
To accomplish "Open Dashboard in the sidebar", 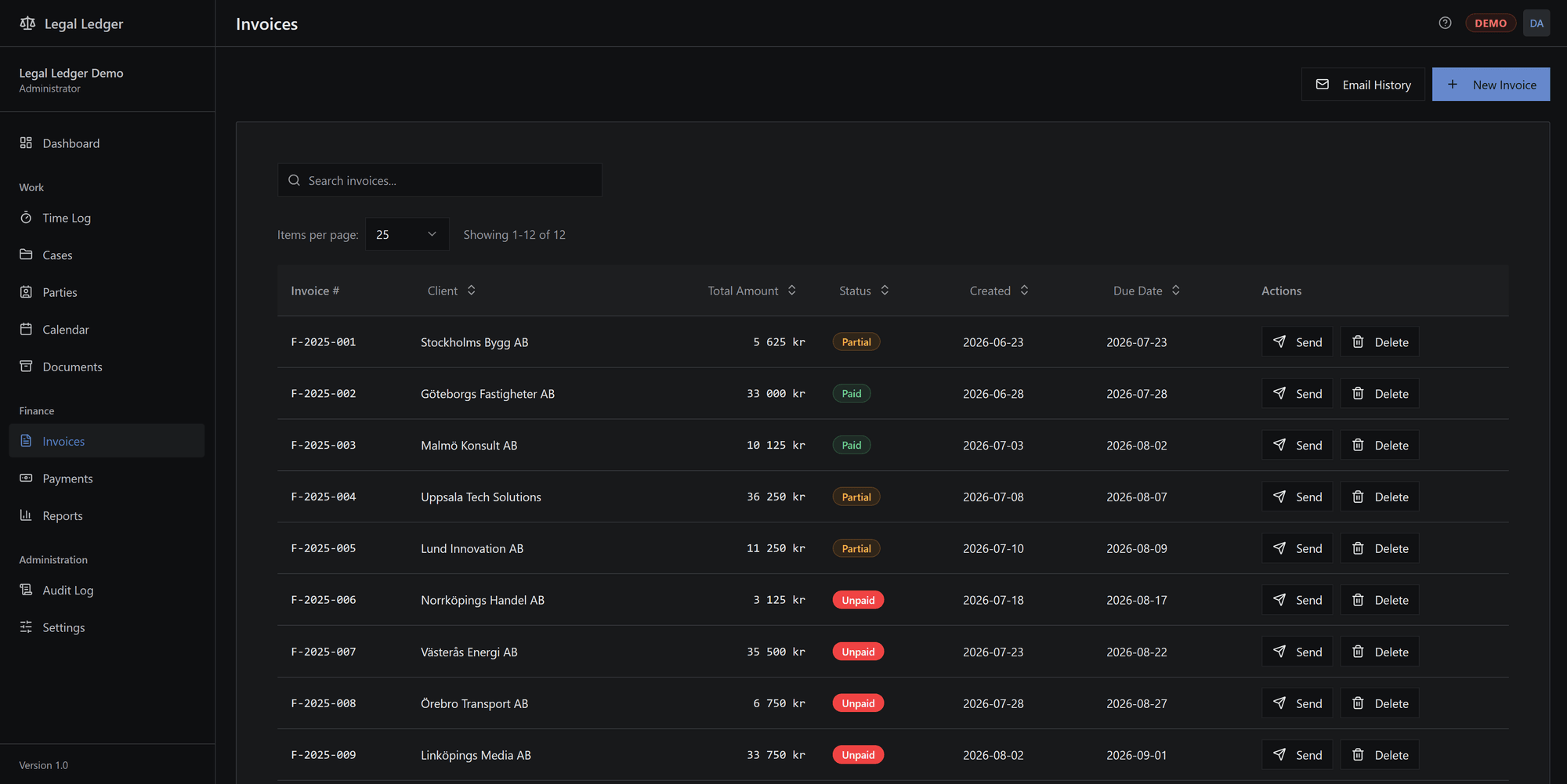I will (107, 143).
